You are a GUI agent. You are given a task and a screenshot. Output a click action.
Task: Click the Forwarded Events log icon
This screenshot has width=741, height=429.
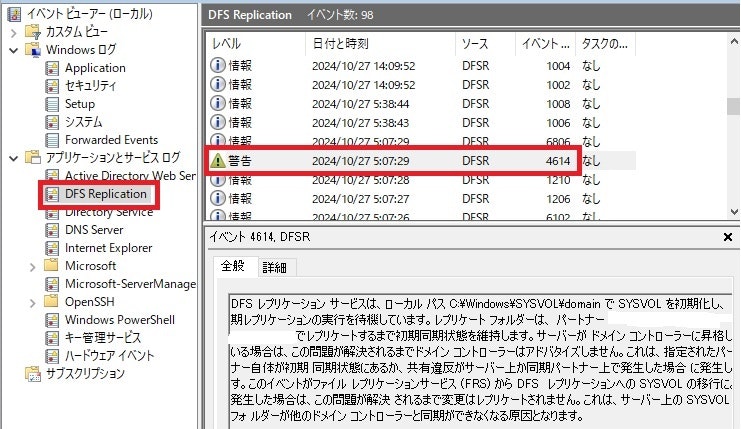click(x=52, y=140)
